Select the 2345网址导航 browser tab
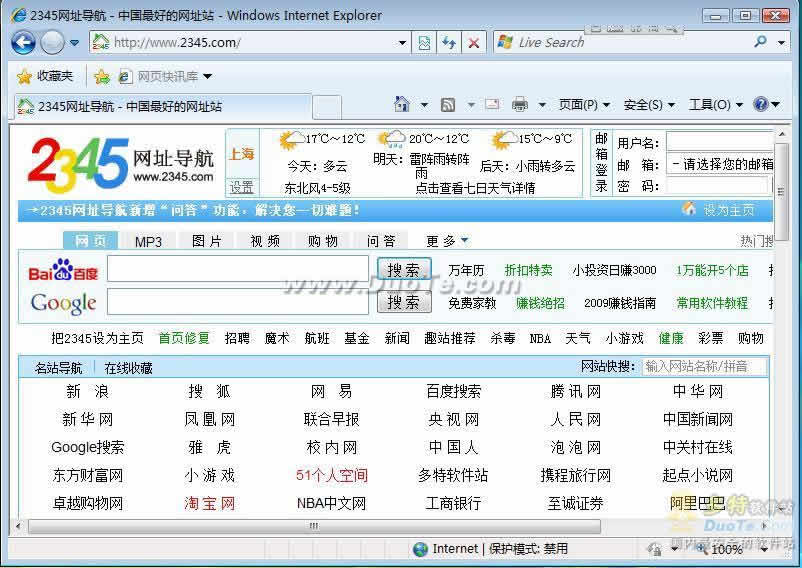Image resolution: width=802 pixels, height=568 pixels. point(163,107)
